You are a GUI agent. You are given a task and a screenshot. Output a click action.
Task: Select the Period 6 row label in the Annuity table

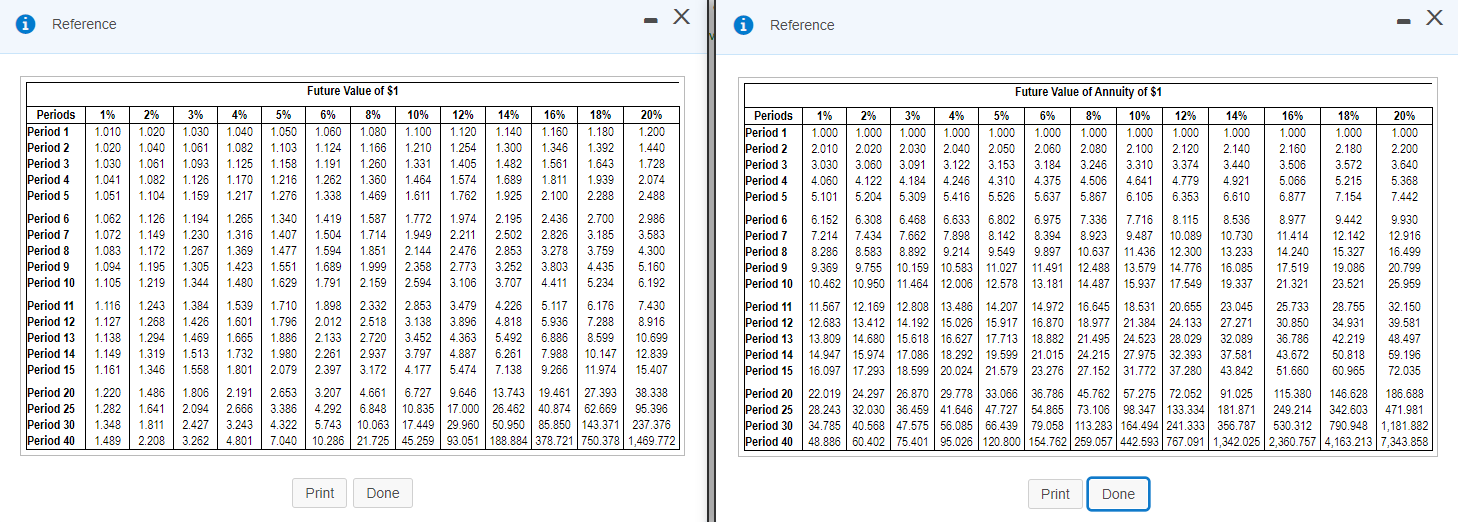768,220
